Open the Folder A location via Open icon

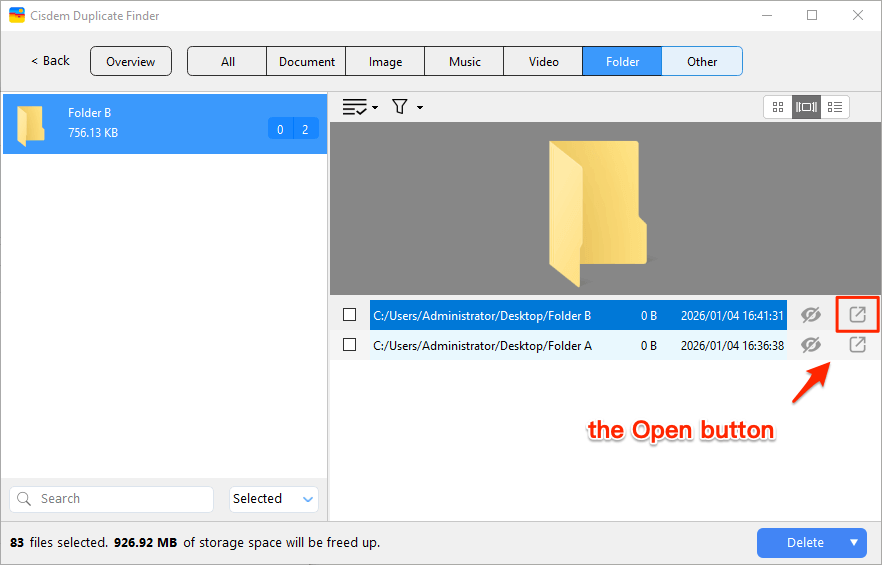click(857, 344)
